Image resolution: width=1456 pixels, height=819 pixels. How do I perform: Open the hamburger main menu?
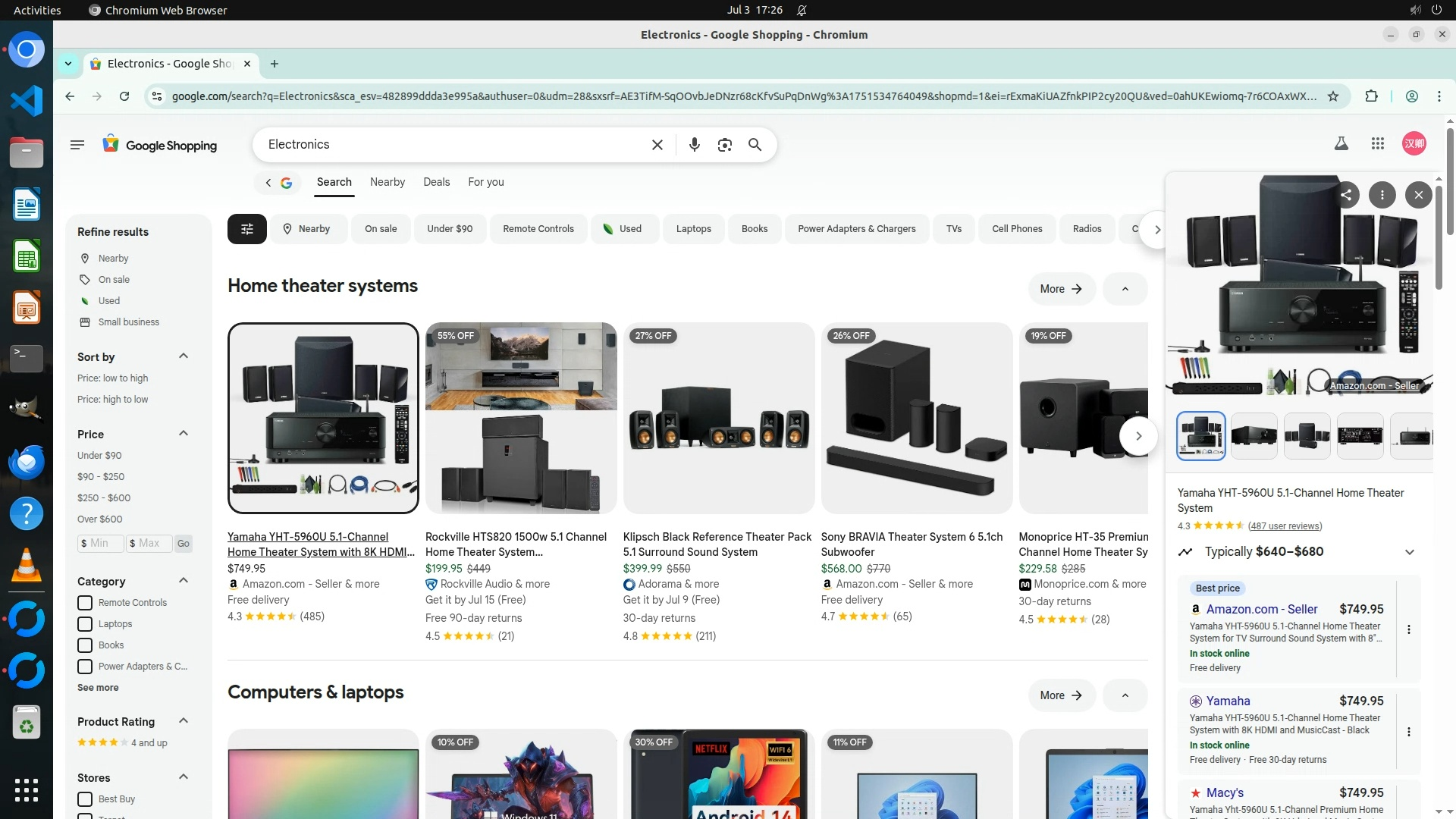pyautogui.click(x=77, y=144)
